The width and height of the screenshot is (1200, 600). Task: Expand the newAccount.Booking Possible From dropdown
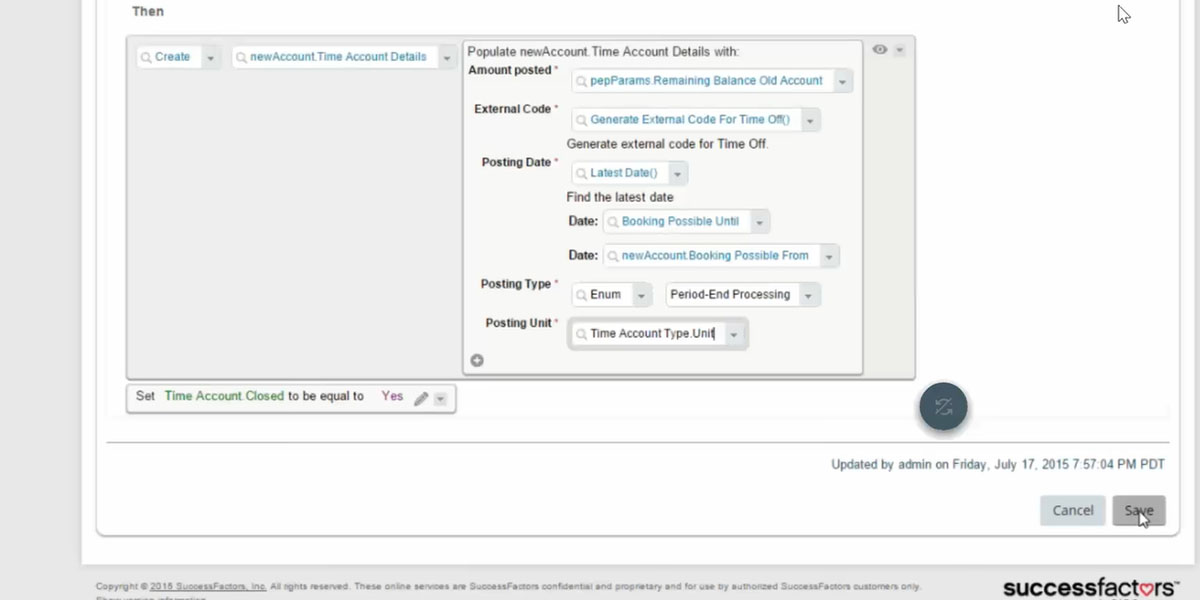(x=828, y=256)
